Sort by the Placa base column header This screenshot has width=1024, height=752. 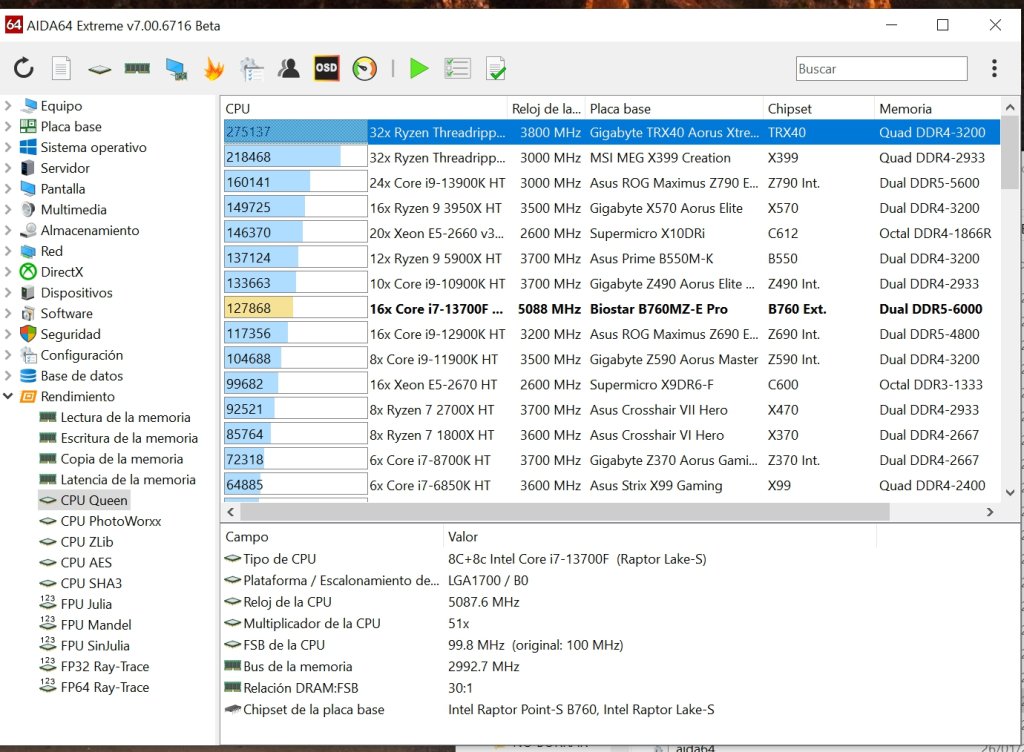click(674, 108)
